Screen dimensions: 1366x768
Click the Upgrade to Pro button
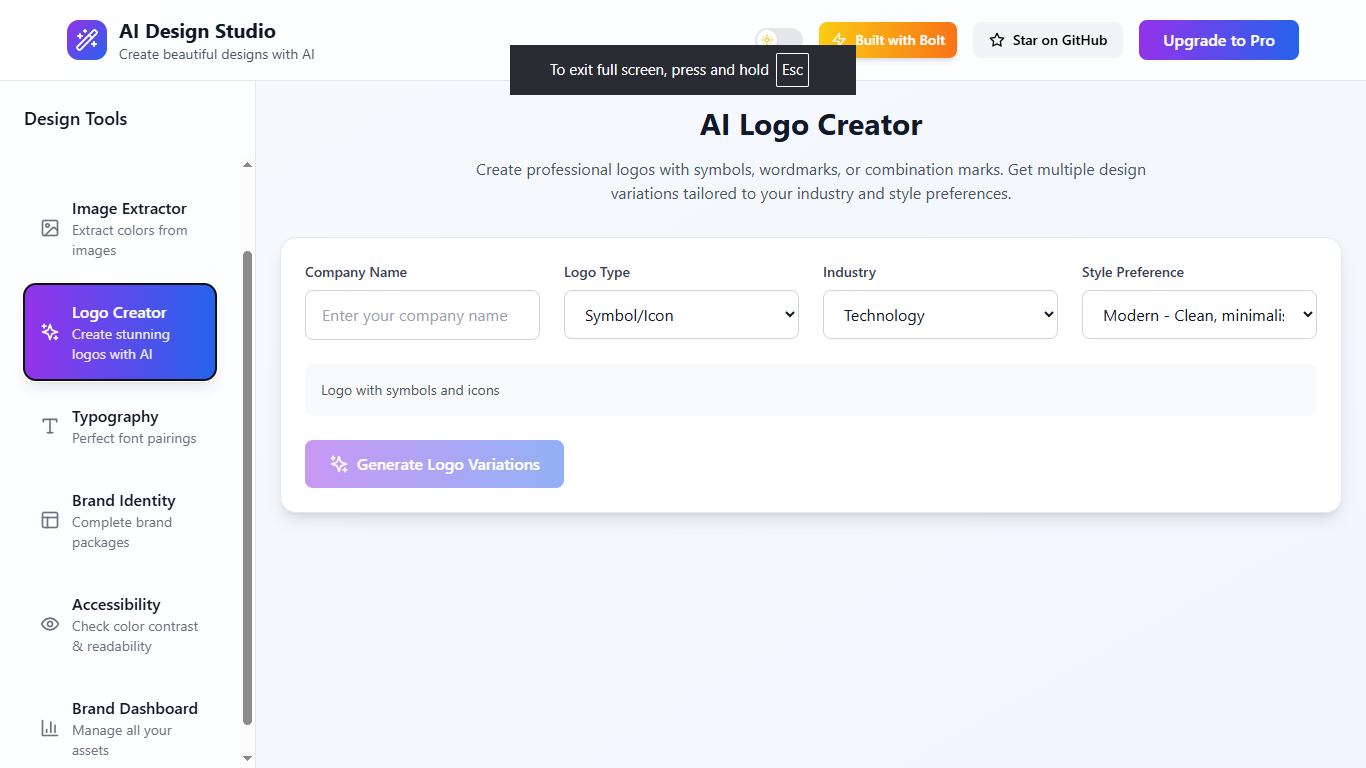click(x=1218, y=40)
